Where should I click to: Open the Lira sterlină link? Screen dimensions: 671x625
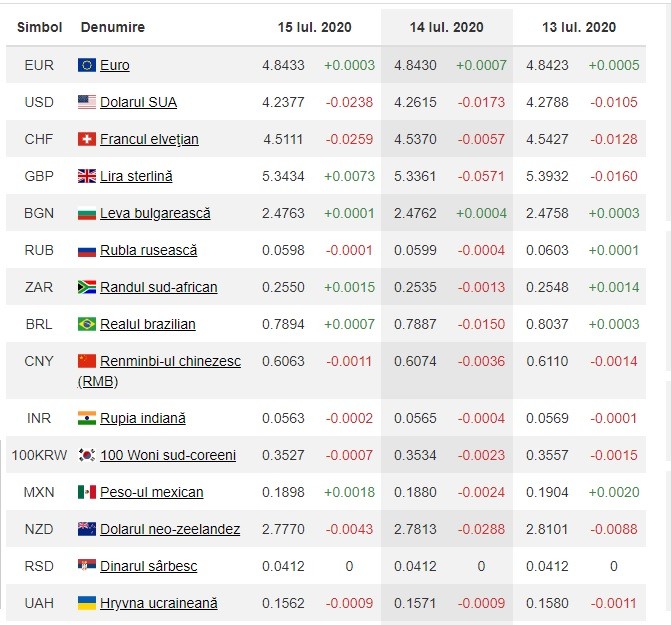pyautogui.click(x=136, y=176)
